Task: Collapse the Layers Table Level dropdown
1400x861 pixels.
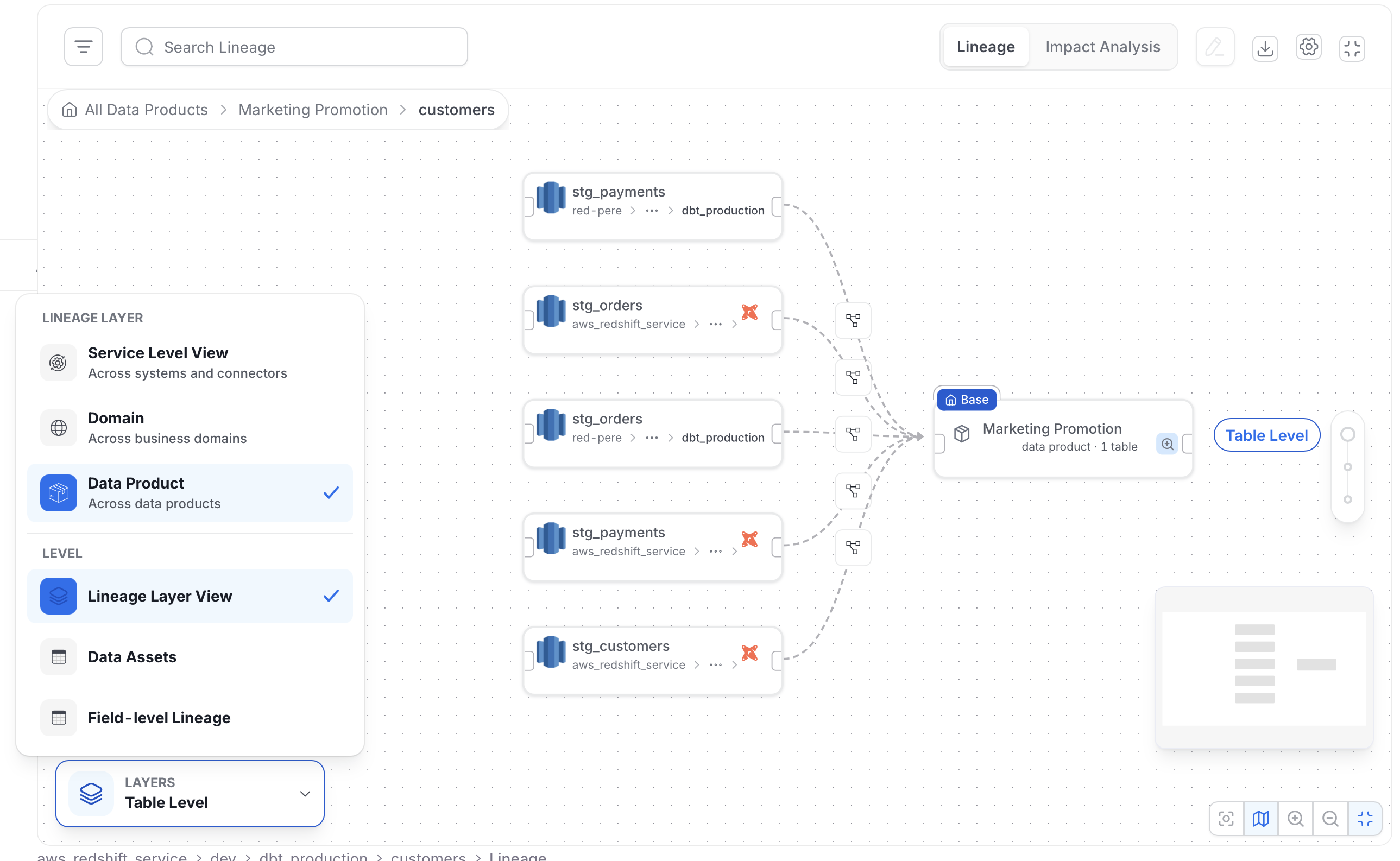Action: point(190,793)
